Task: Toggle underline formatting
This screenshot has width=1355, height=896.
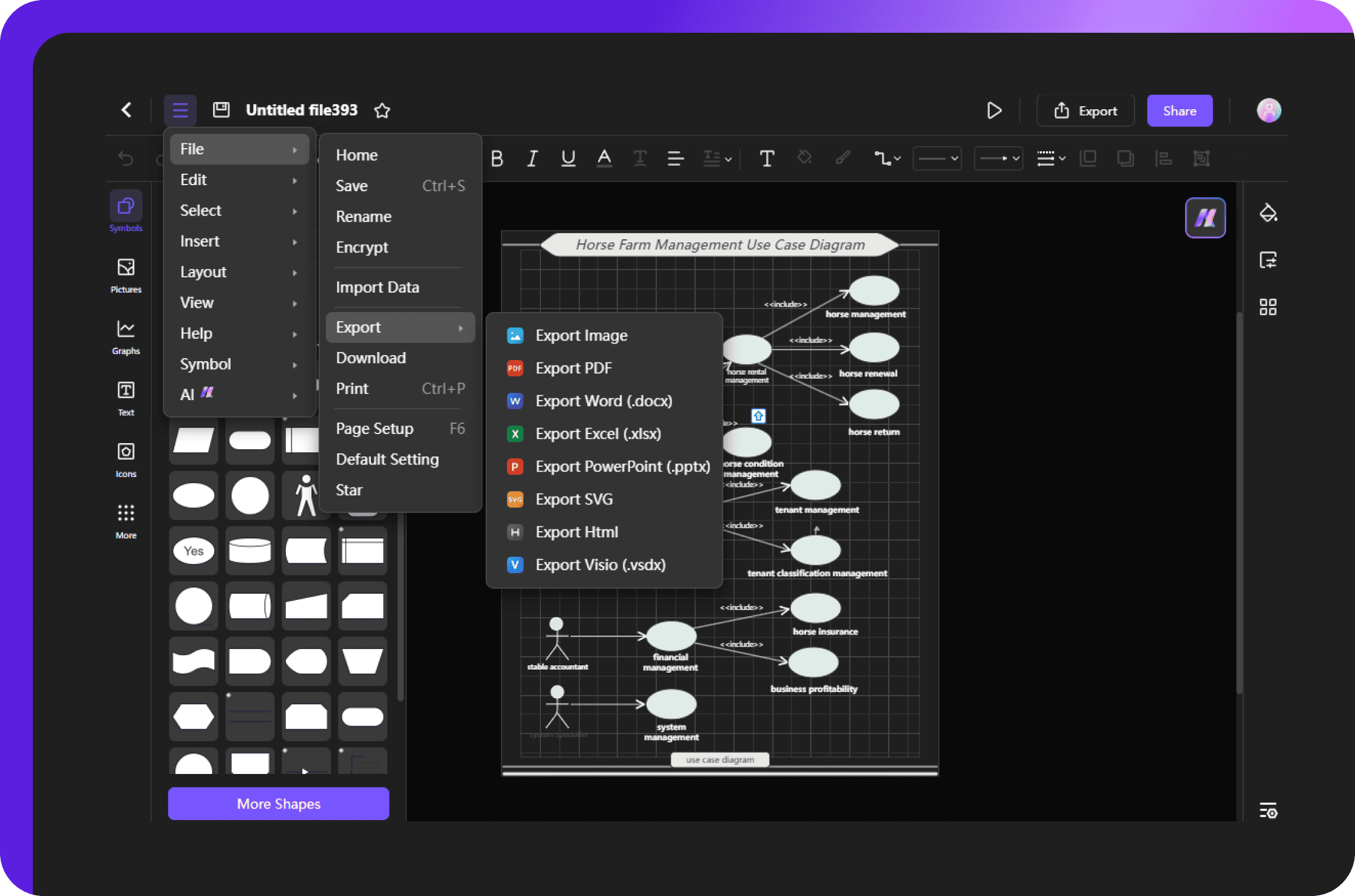Action: pos(568,158)
